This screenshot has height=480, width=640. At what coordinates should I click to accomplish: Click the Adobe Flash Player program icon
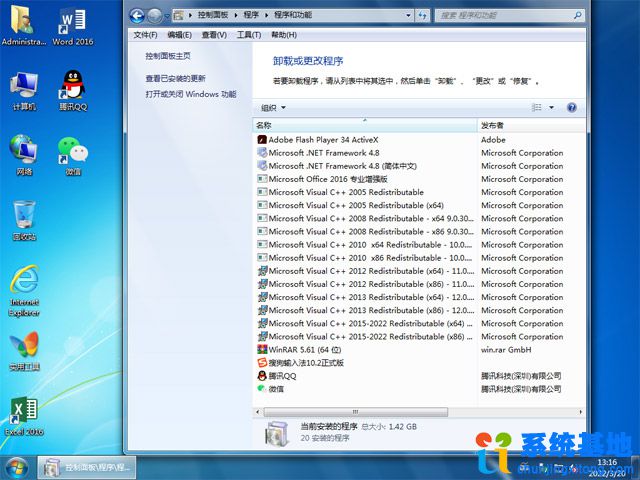pos(262,140)
